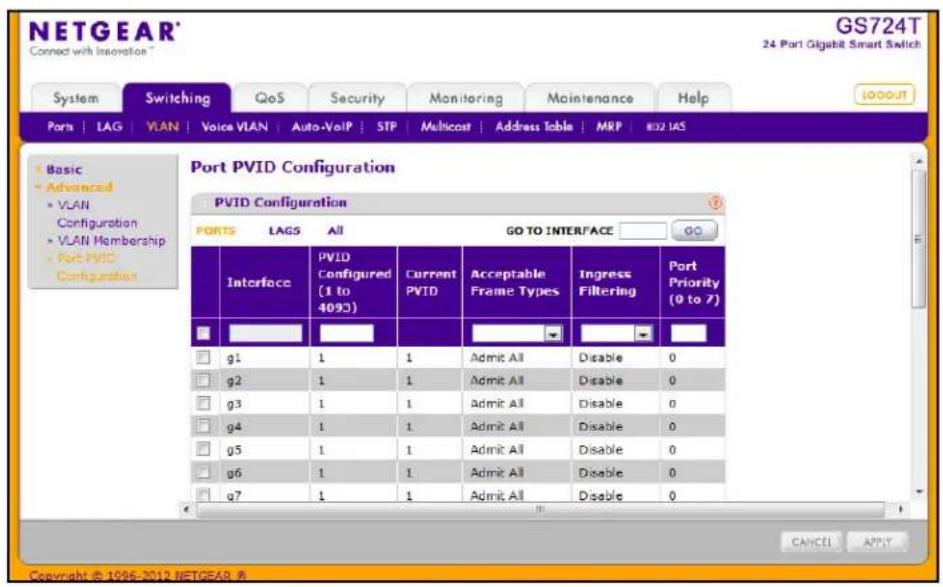This screenshot has width=943, height=587.
Task: Click the PVID Configured input field
Action: (x=346, y=333)
